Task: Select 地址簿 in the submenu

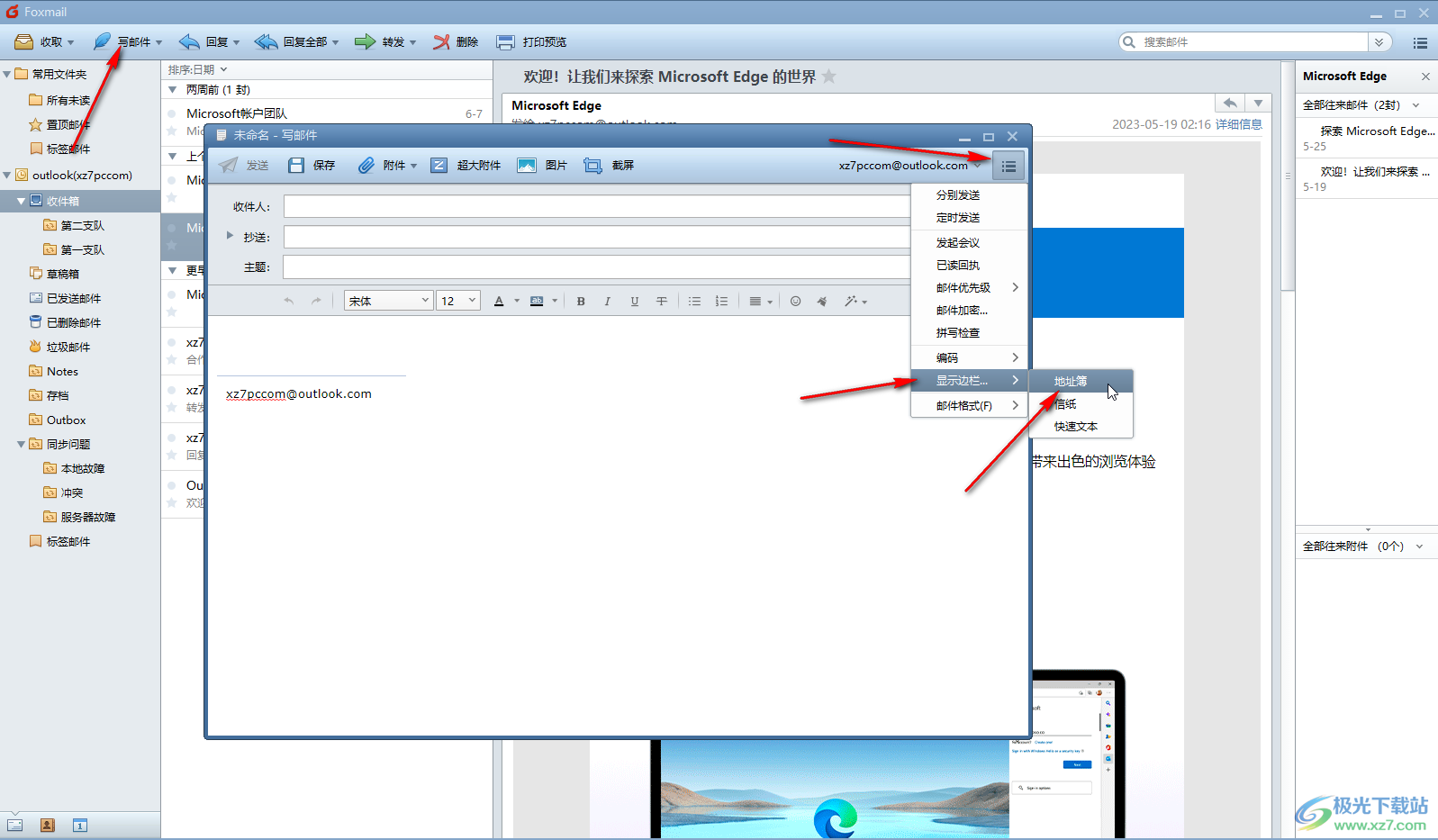Action: coord(1081,381)
